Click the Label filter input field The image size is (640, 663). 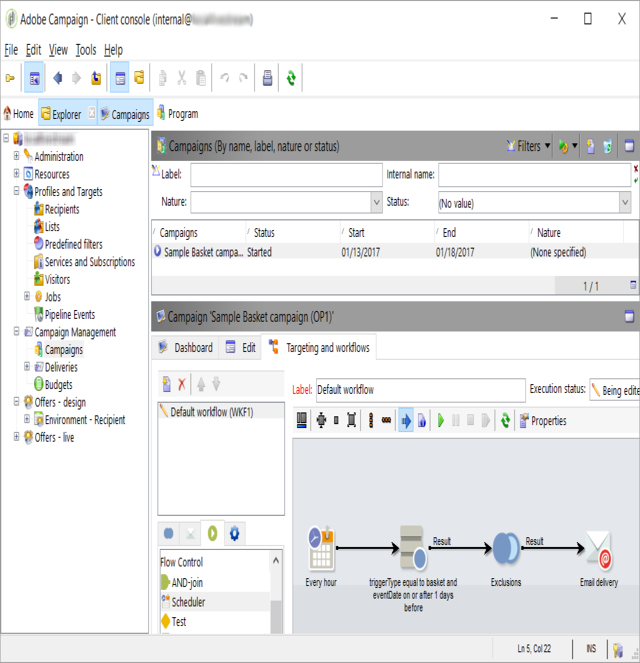[286, 175]
